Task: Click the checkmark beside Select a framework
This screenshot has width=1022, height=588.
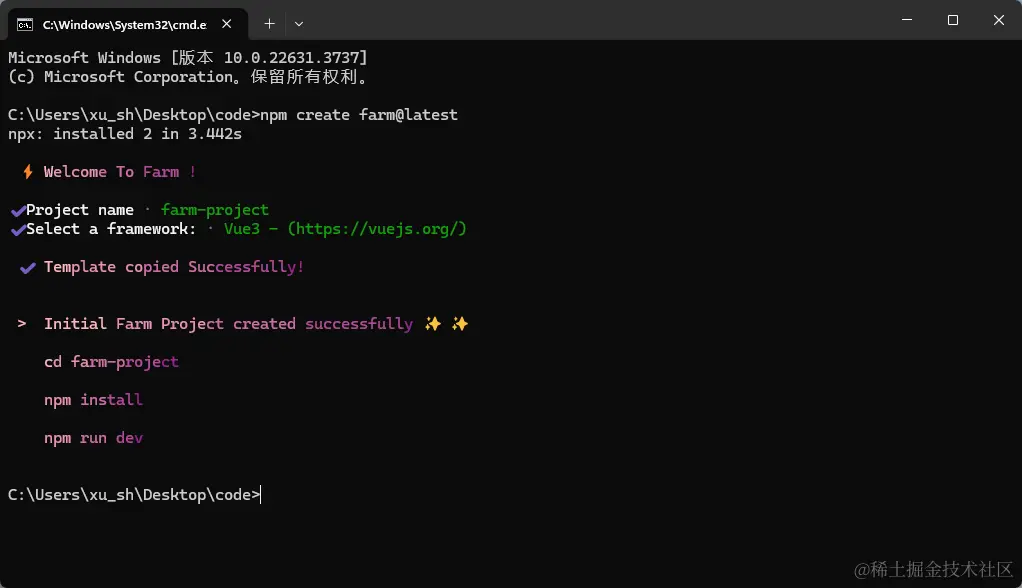Action: 18,229
